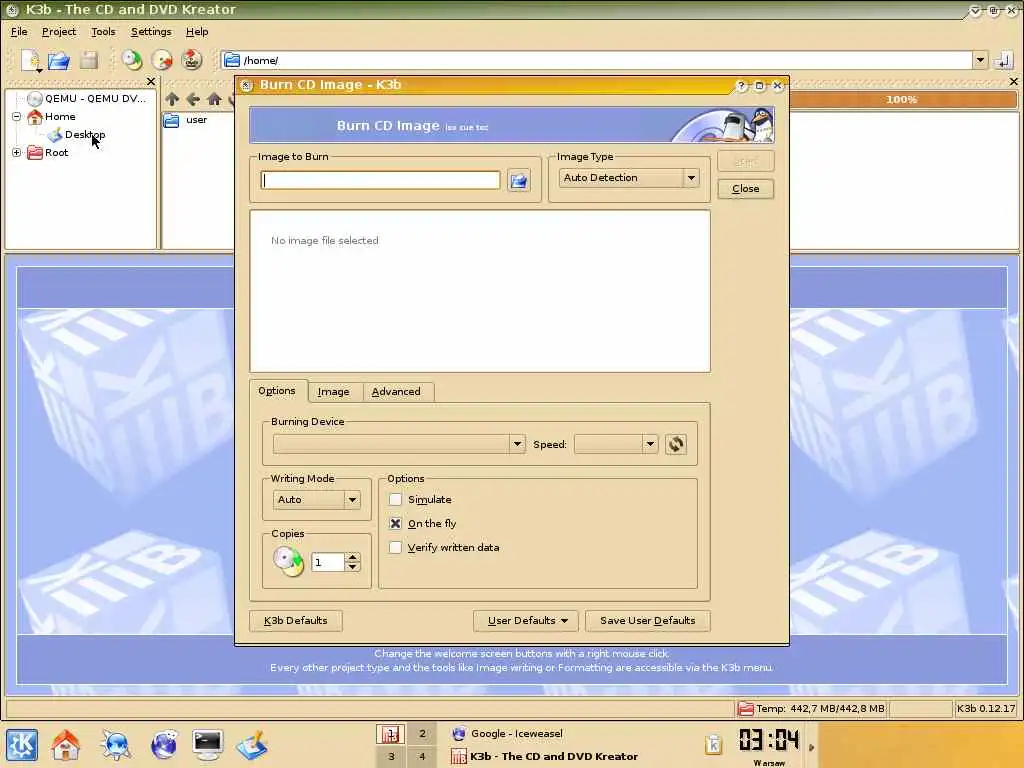Switch to virtual desktop 2

(423, 734)
